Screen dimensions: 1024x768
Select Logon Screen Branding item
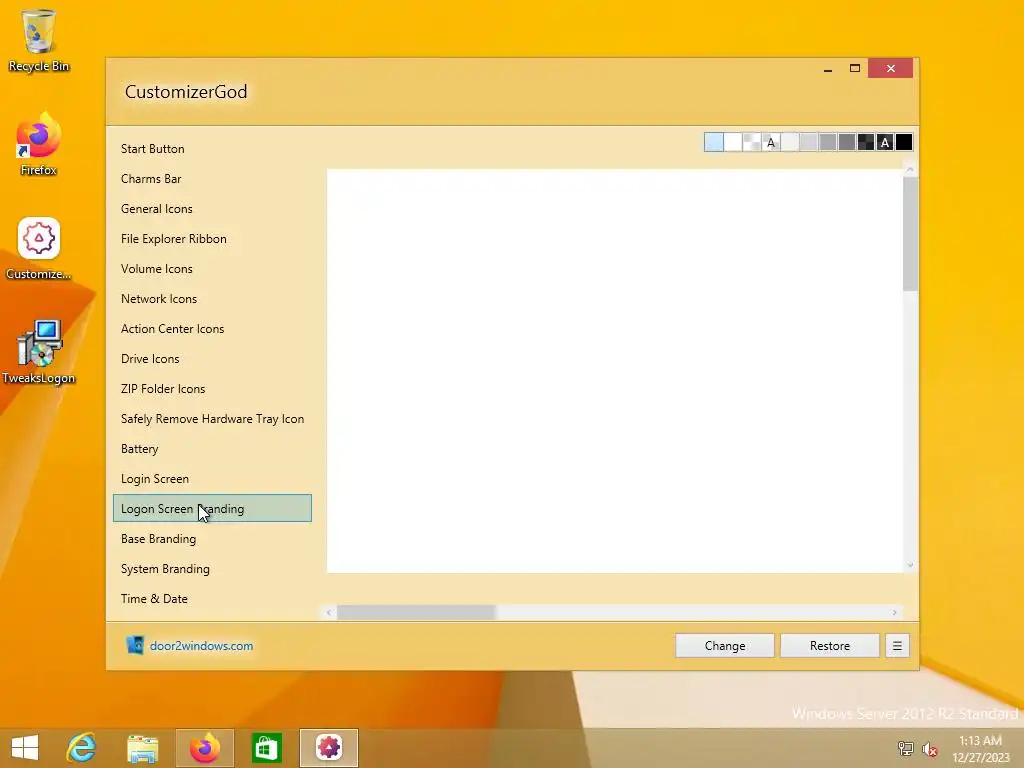(x=212, y=509)
